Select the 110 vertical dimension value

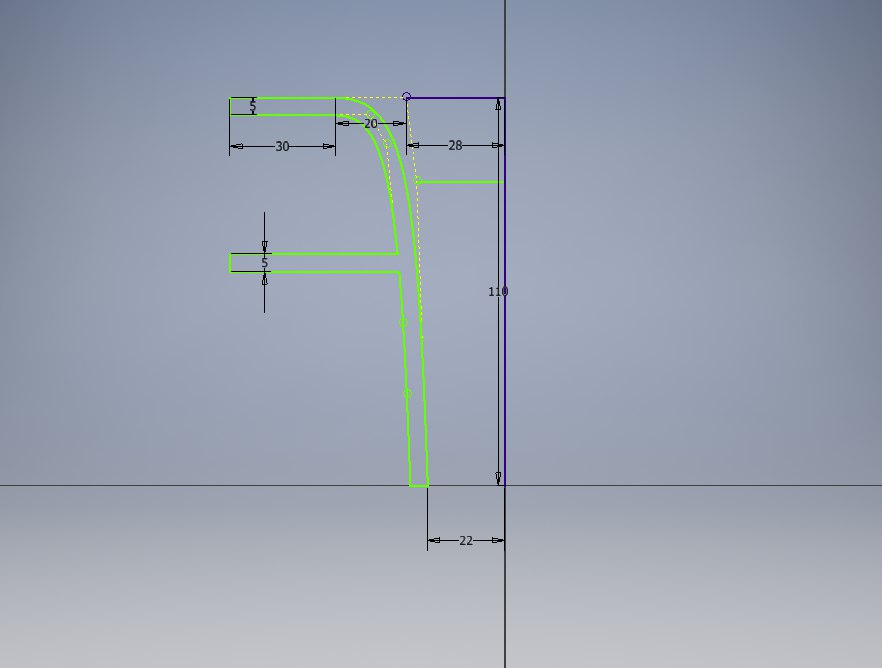(498, 291)
